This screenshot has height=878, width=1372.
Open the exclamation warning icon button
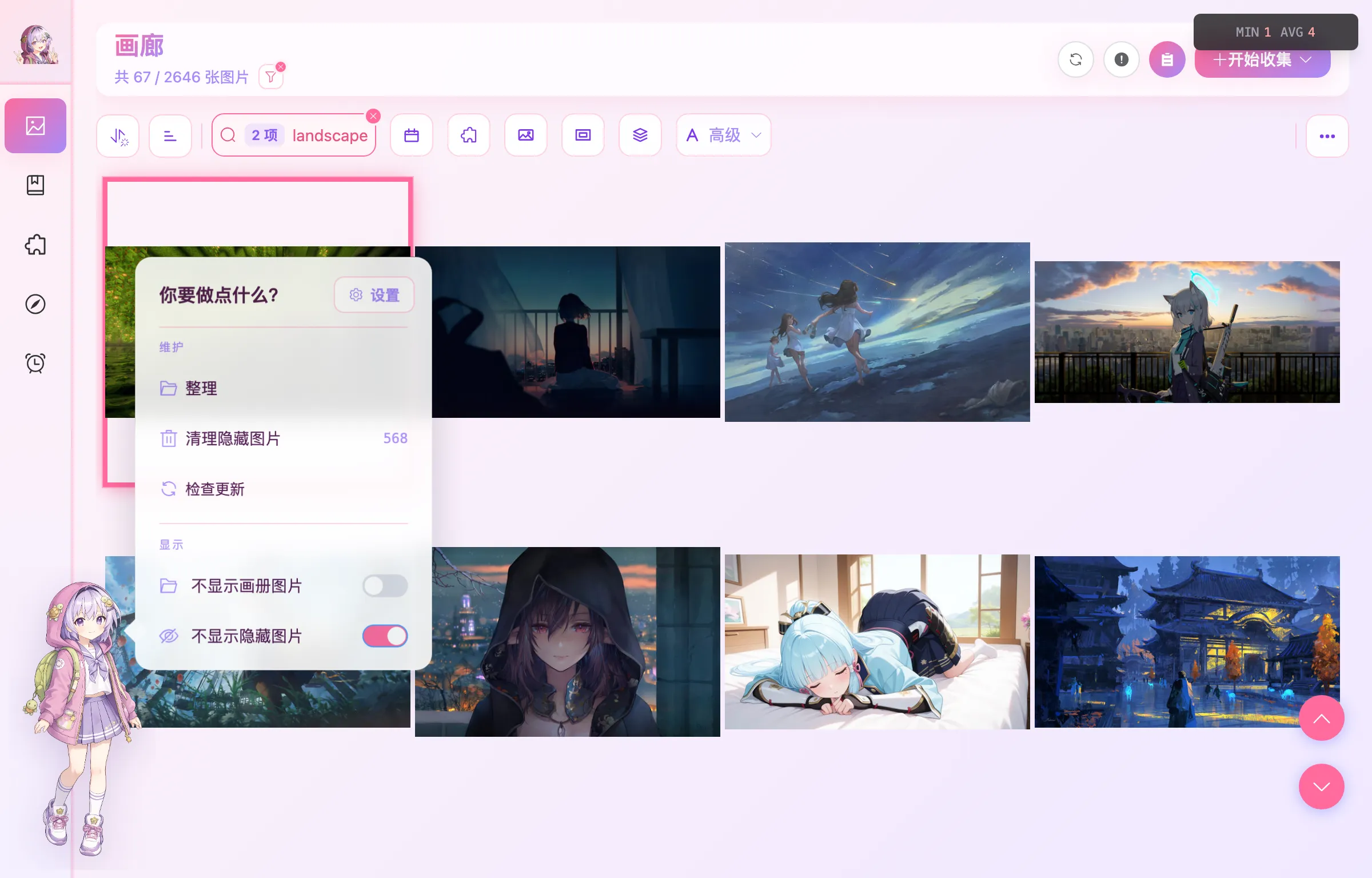1122,59
